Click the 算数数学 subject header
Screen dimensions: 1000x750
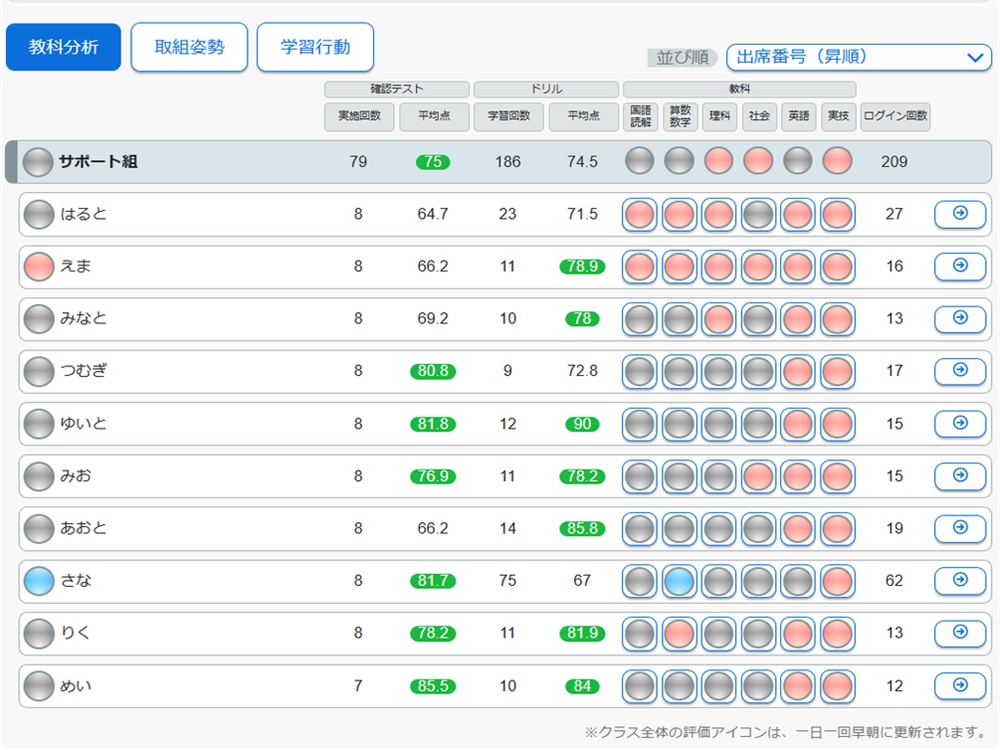pos(680,116)
